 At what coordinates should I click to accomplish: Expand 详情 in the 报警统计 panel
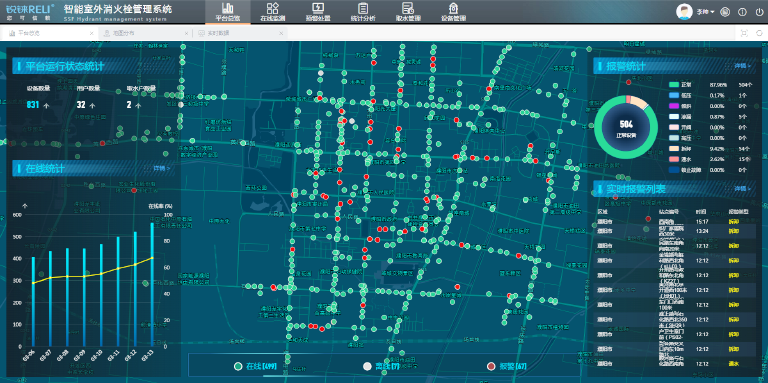coord(743,65)
